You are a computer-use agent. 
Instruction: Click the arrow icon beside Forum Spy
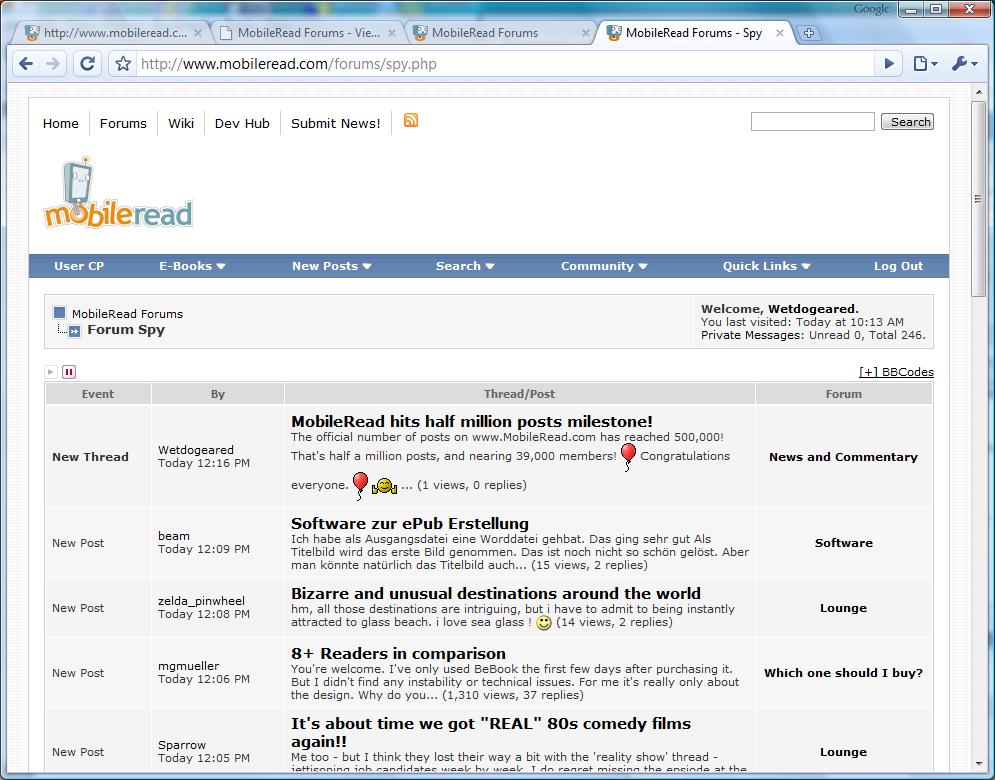click(74, 331)
